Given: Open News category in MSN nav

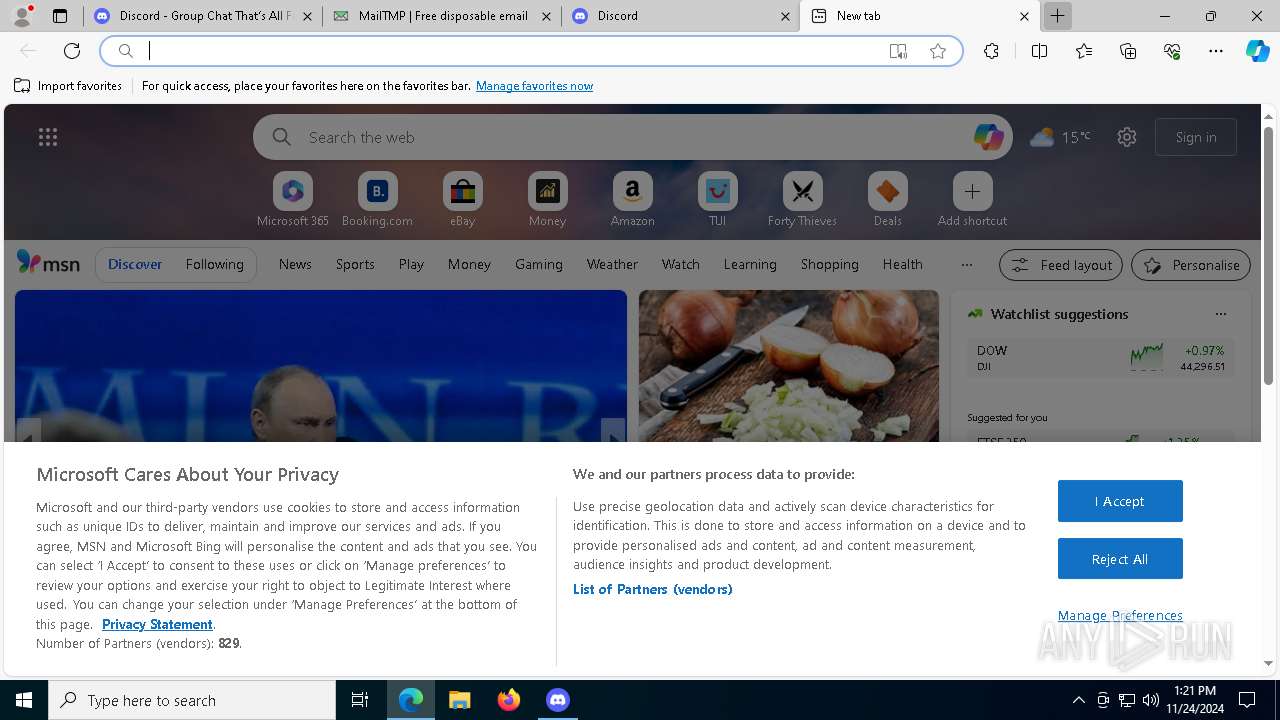Looking at the screenshot, I should pyautogui.click(x=295, y=264).
